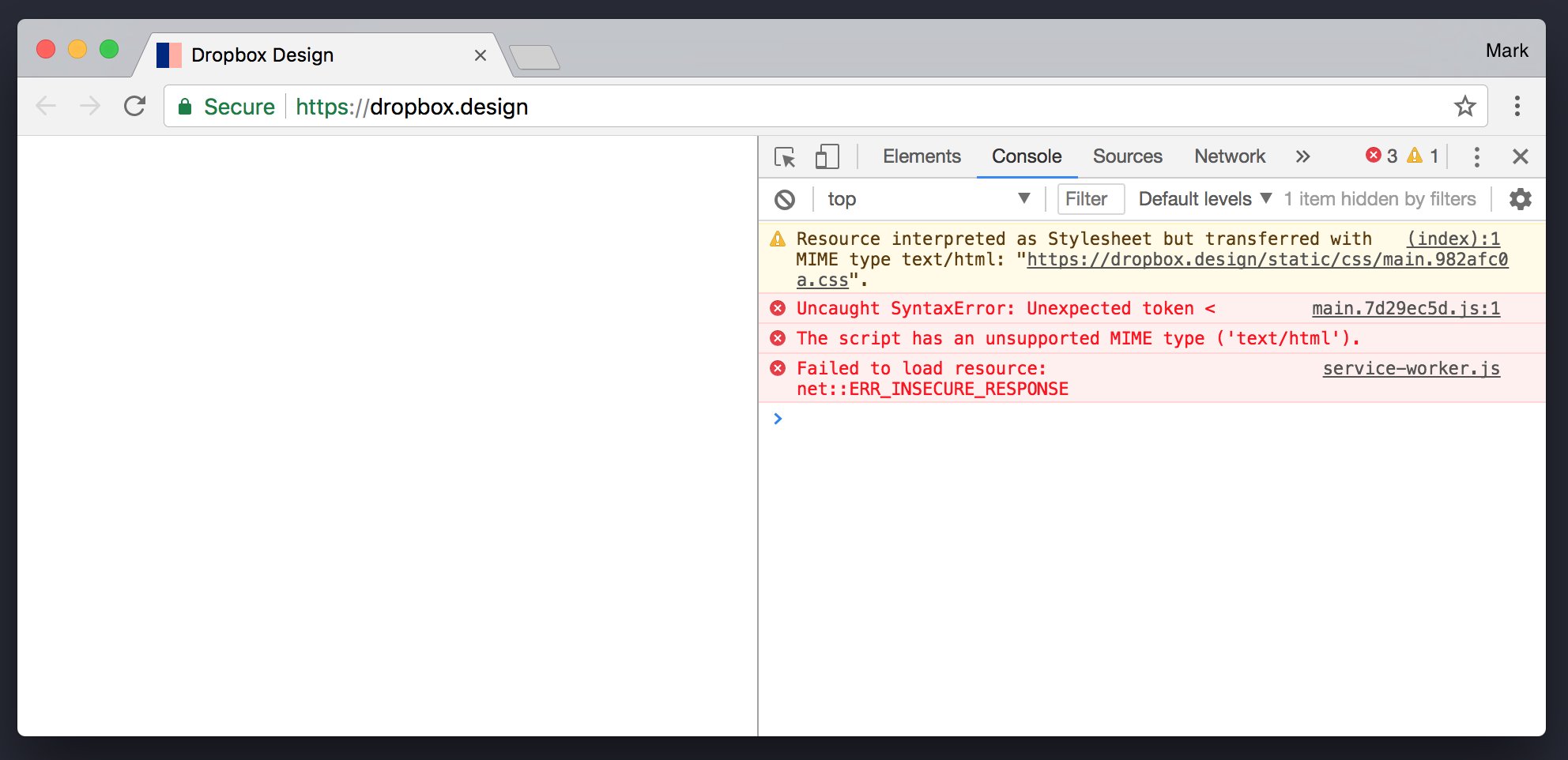
Task: Open the top execution context dropdown
Action: coord(929,199)
